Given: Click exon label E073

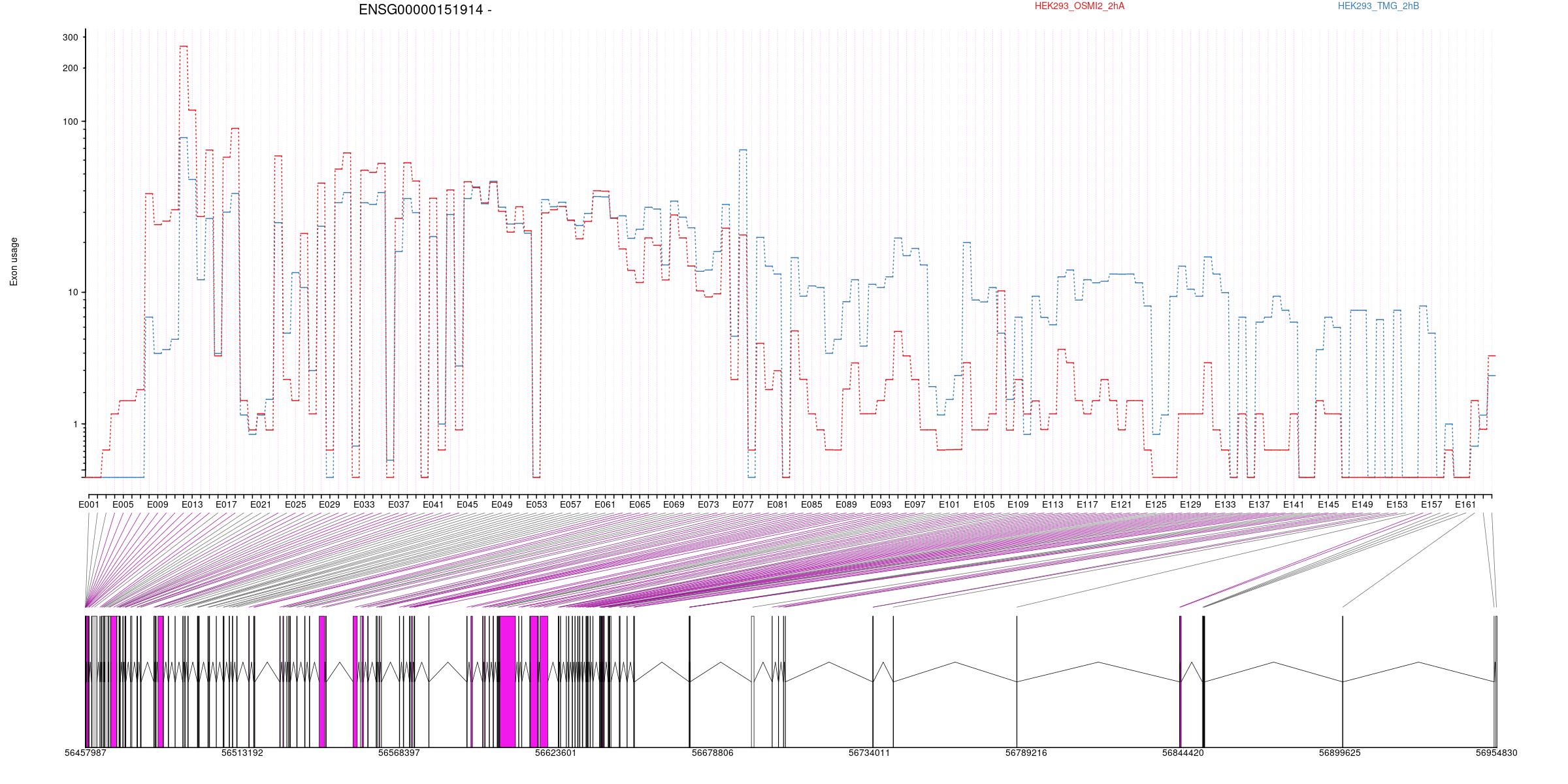Looking at the screenshot, I should click(708, 504).
